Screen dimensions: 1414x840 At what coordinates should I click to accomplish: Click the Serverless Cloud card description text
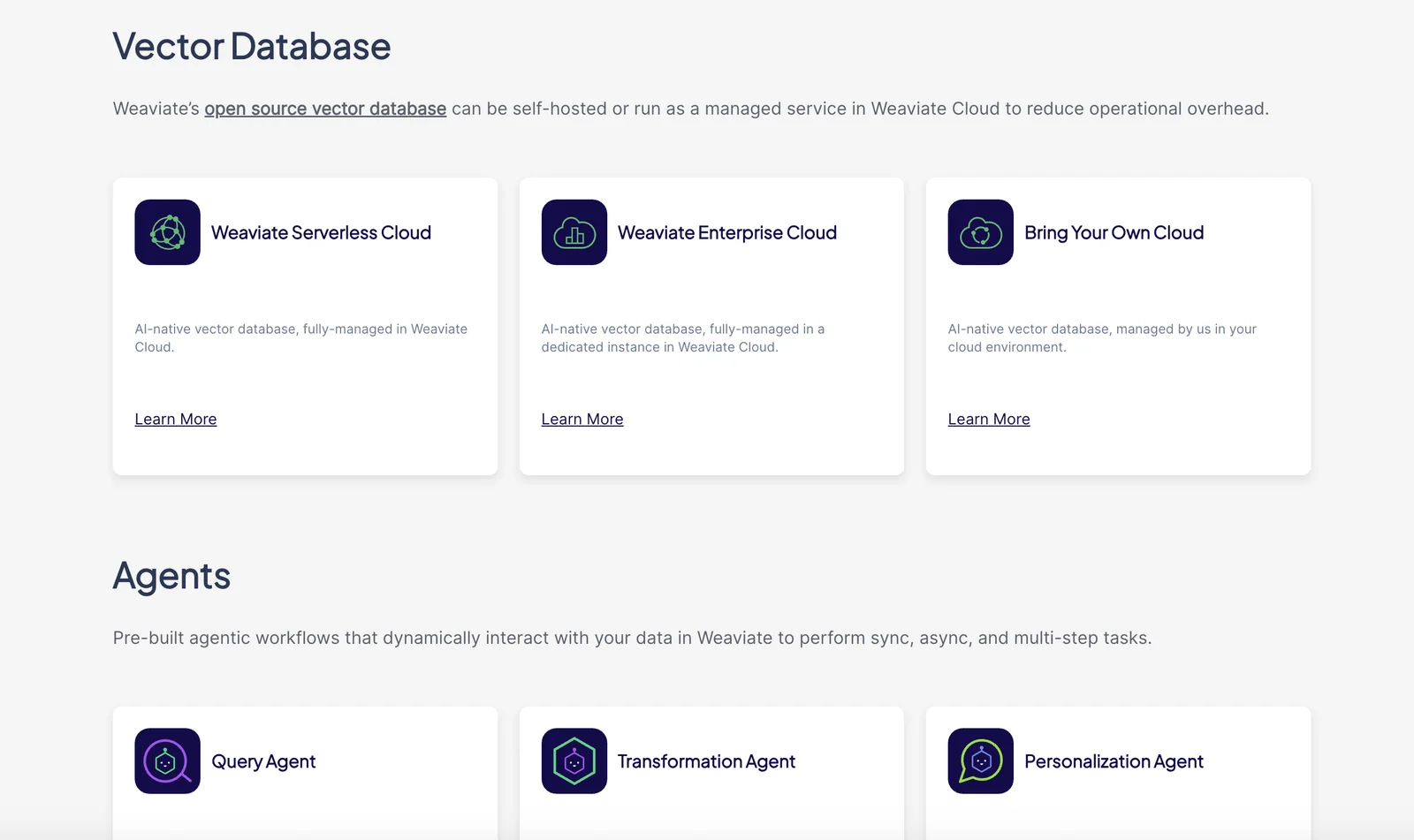coord(300,337)
